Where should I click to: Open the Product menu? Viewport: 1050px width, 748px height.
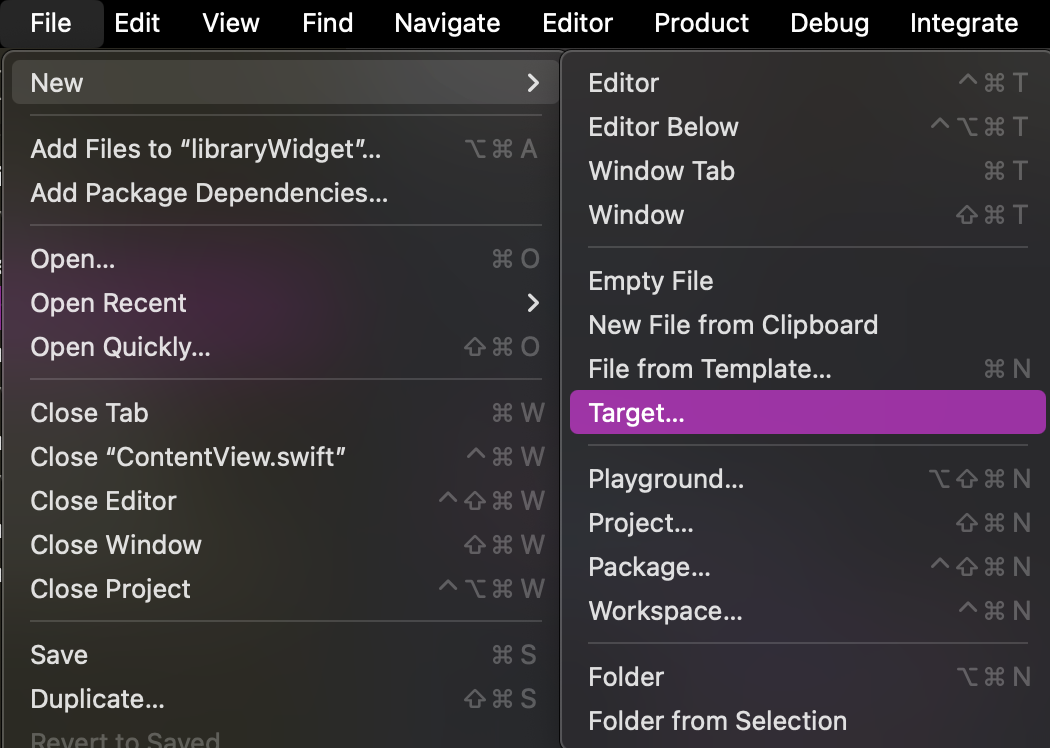[701, 23]
